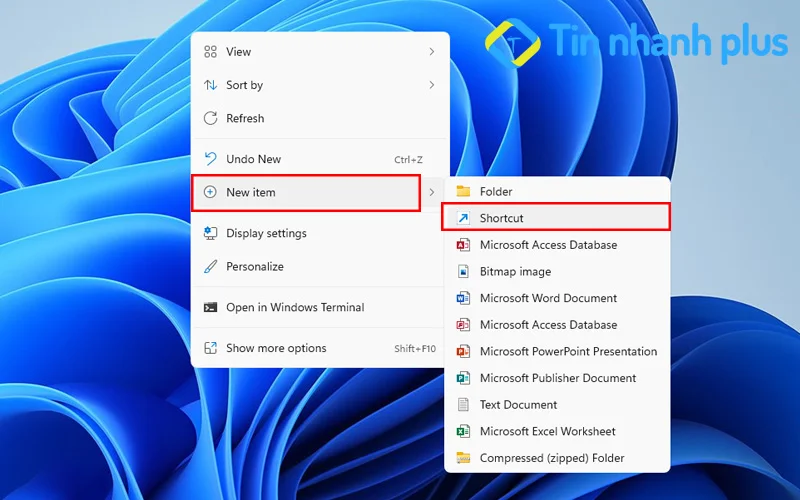The image size is (800, 500).
Task: Select Show more options entry
Action: pyautogui.click(x=320, y=348)
